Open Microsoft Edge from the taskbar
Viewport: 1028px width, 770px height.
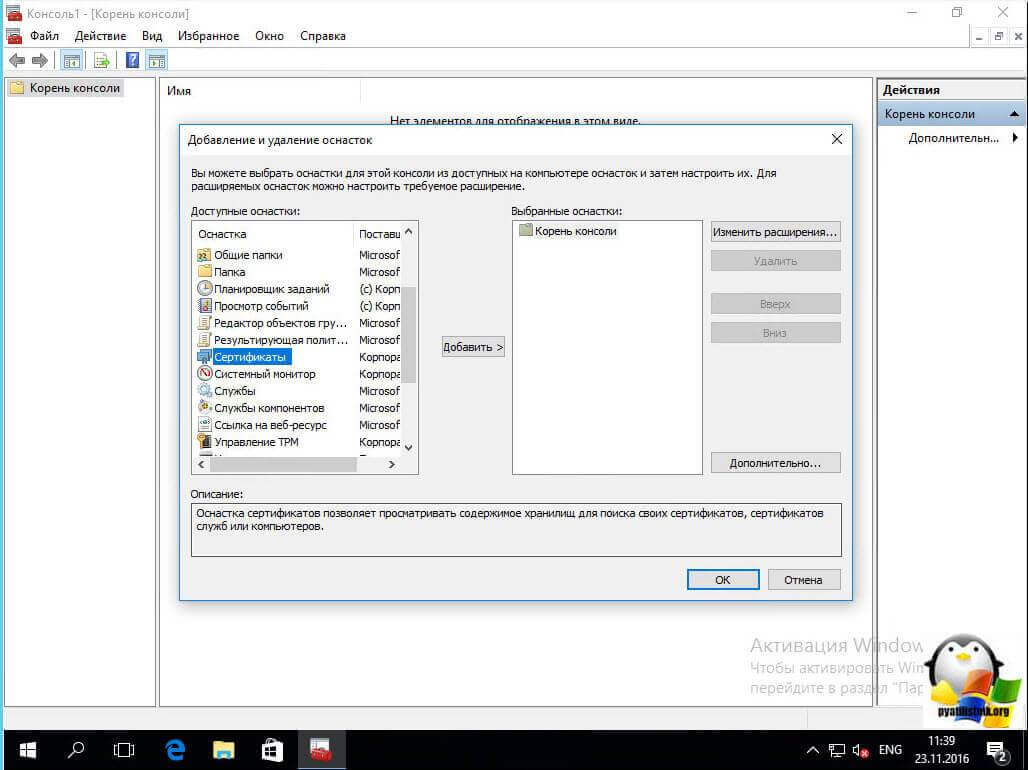coord(176,749)
